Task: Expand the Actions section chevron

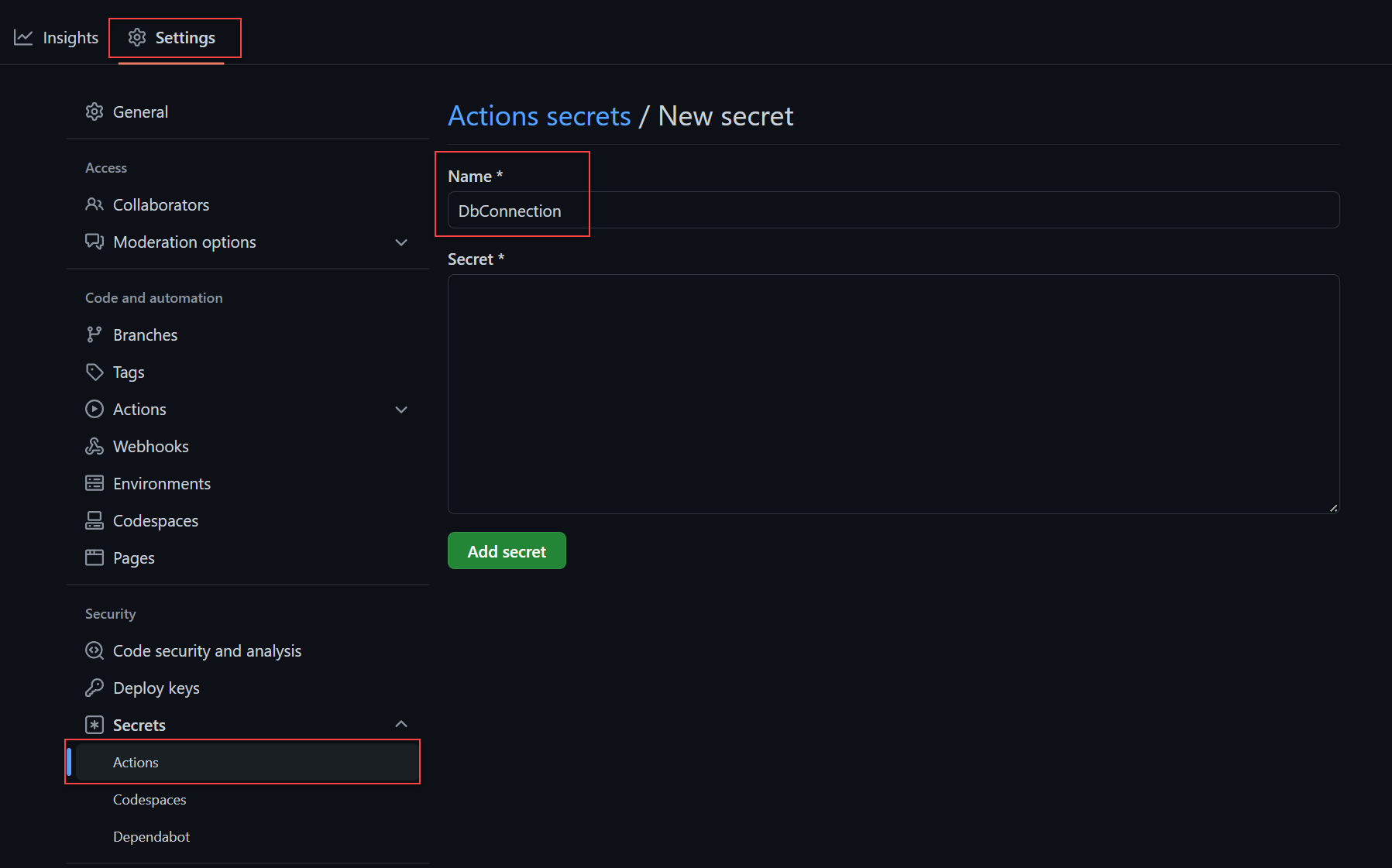Action: pyautogui.click(x=401, y=410)
